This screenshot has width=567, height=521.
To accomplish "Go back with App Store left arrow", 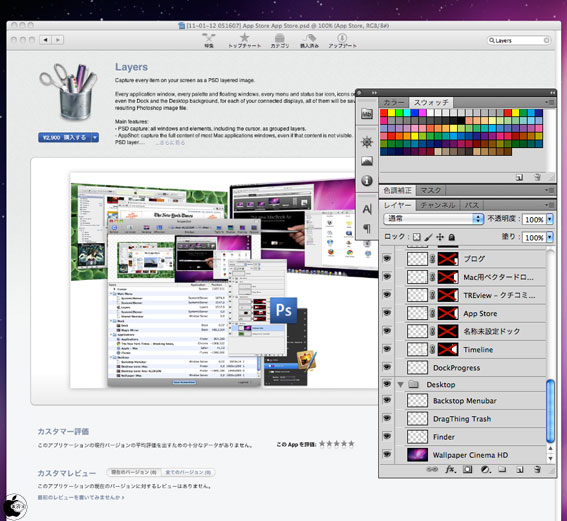I will tap(46, 40).
